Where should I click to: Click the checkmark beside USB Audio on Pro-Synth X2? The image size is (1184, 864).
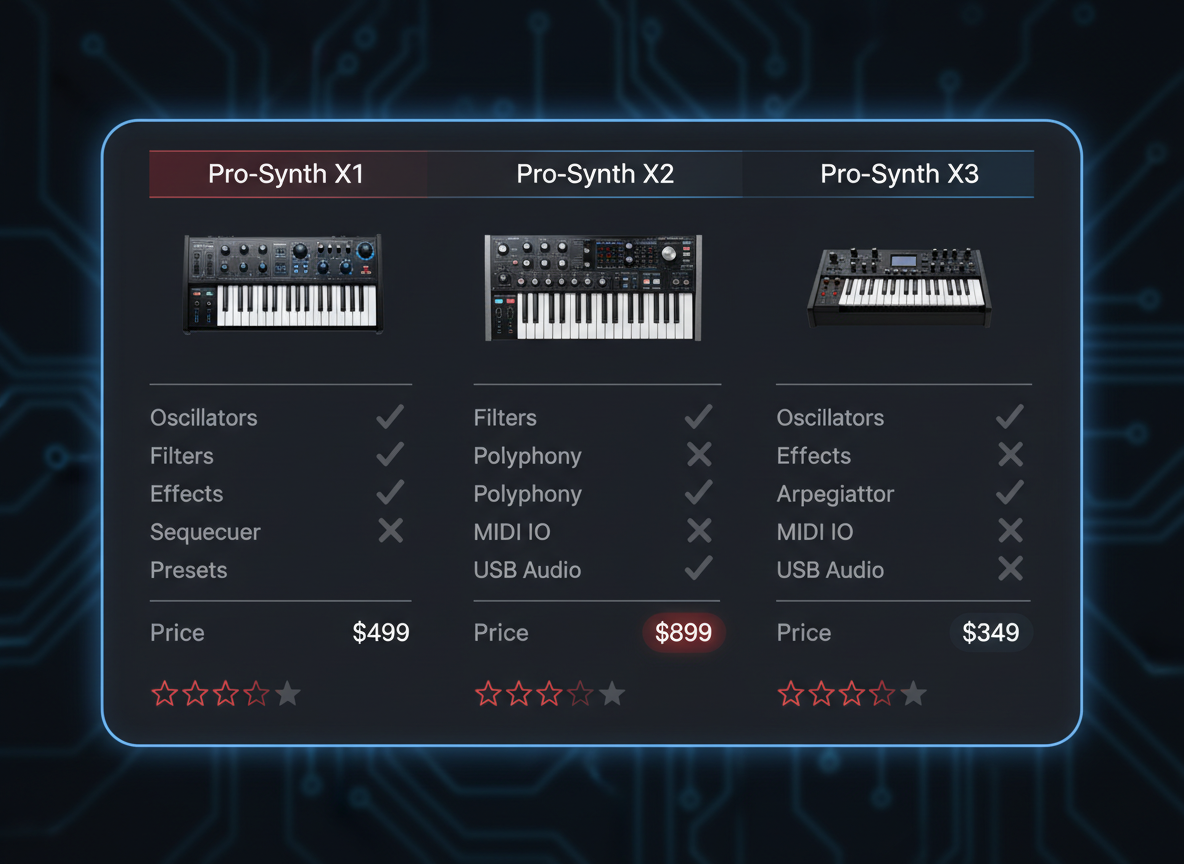click(698, 569)
